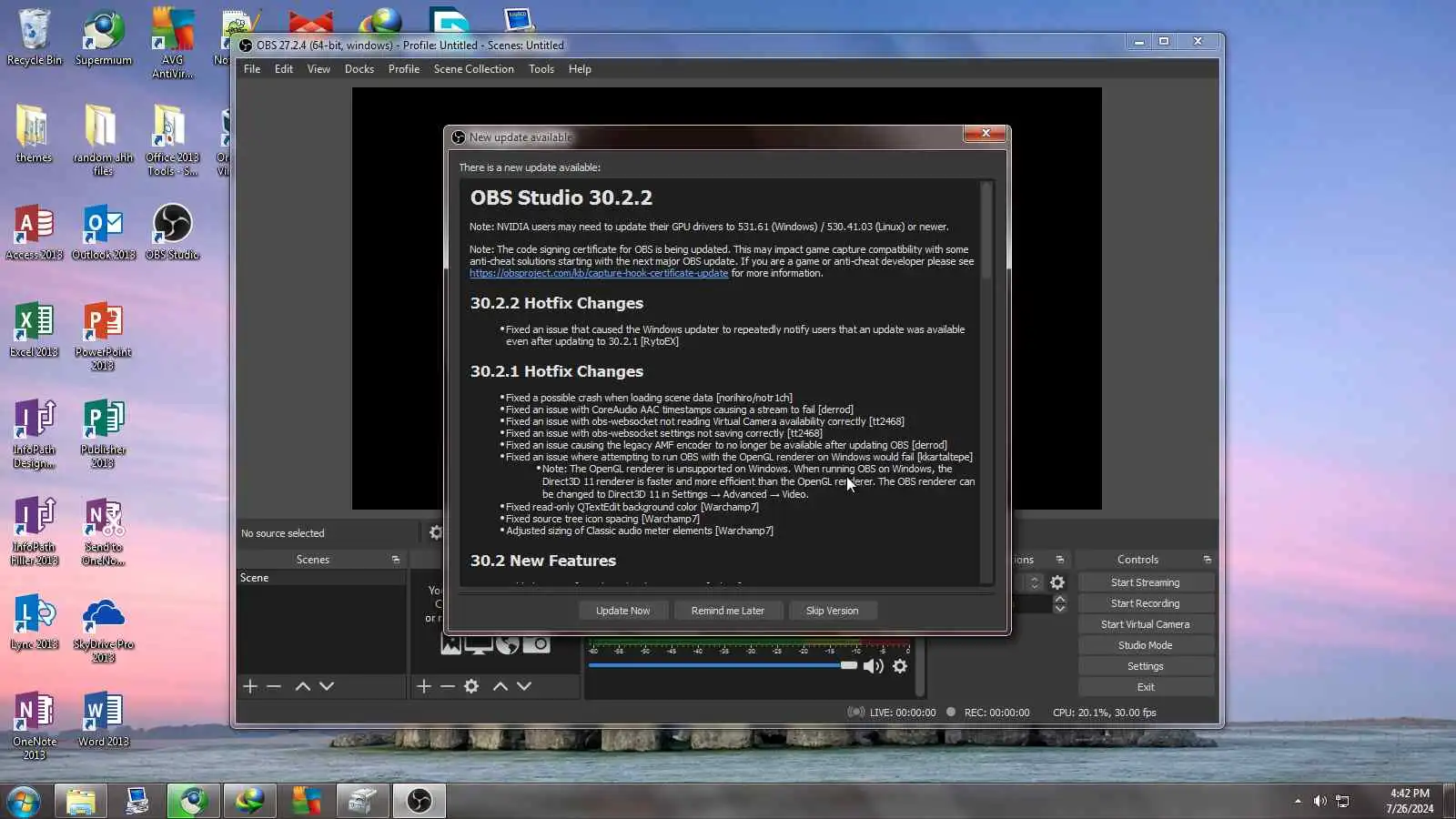Screen dimensions: 1456x819
Task: Open the Lync 2013 desktop shortcut
Action: click(x=34, y=622)
